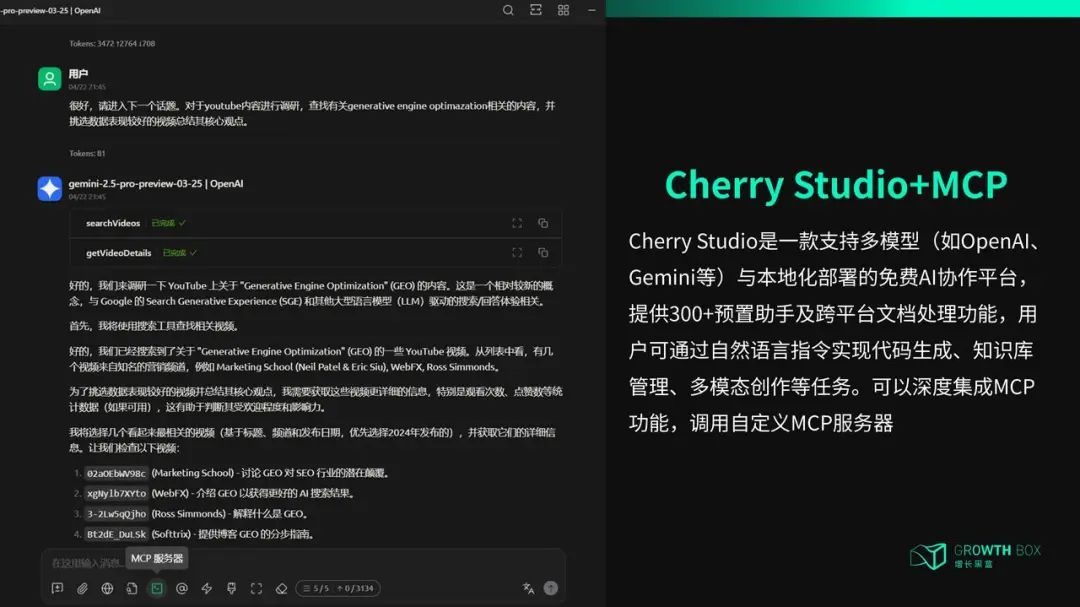
Task: Expand the searchVideos tool result to fullscreen
Action: click(517, 223)
